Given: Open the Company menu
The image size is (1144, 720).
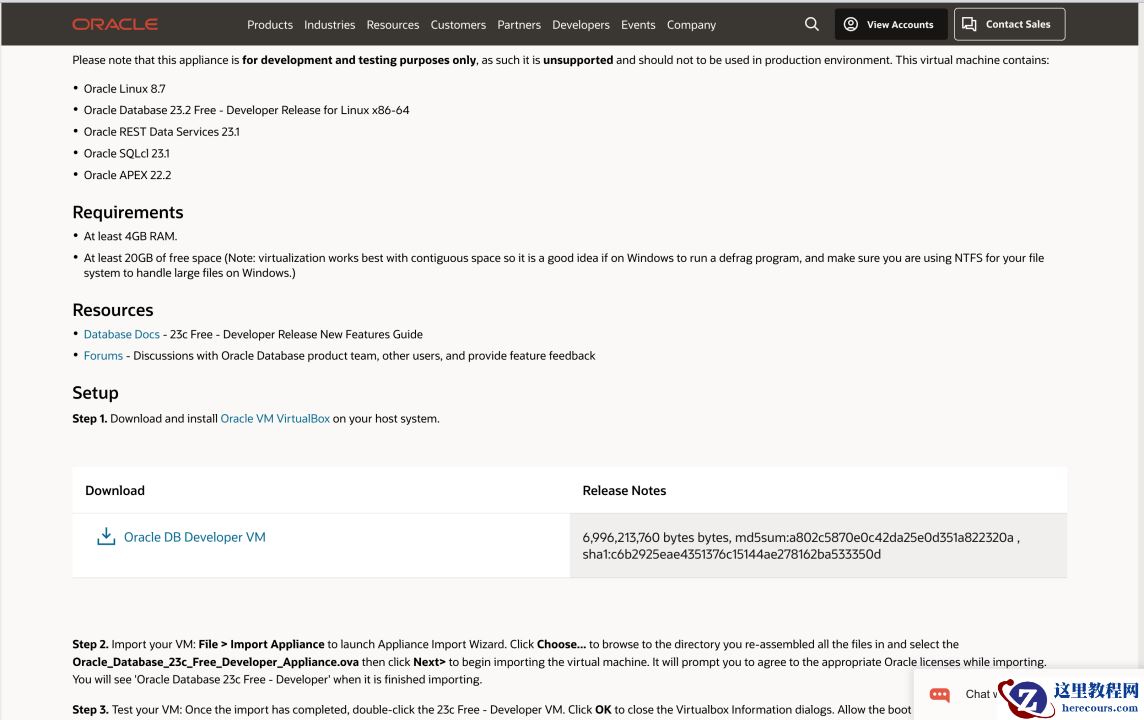Looking at the screenshot, I should tap(691, 25).
